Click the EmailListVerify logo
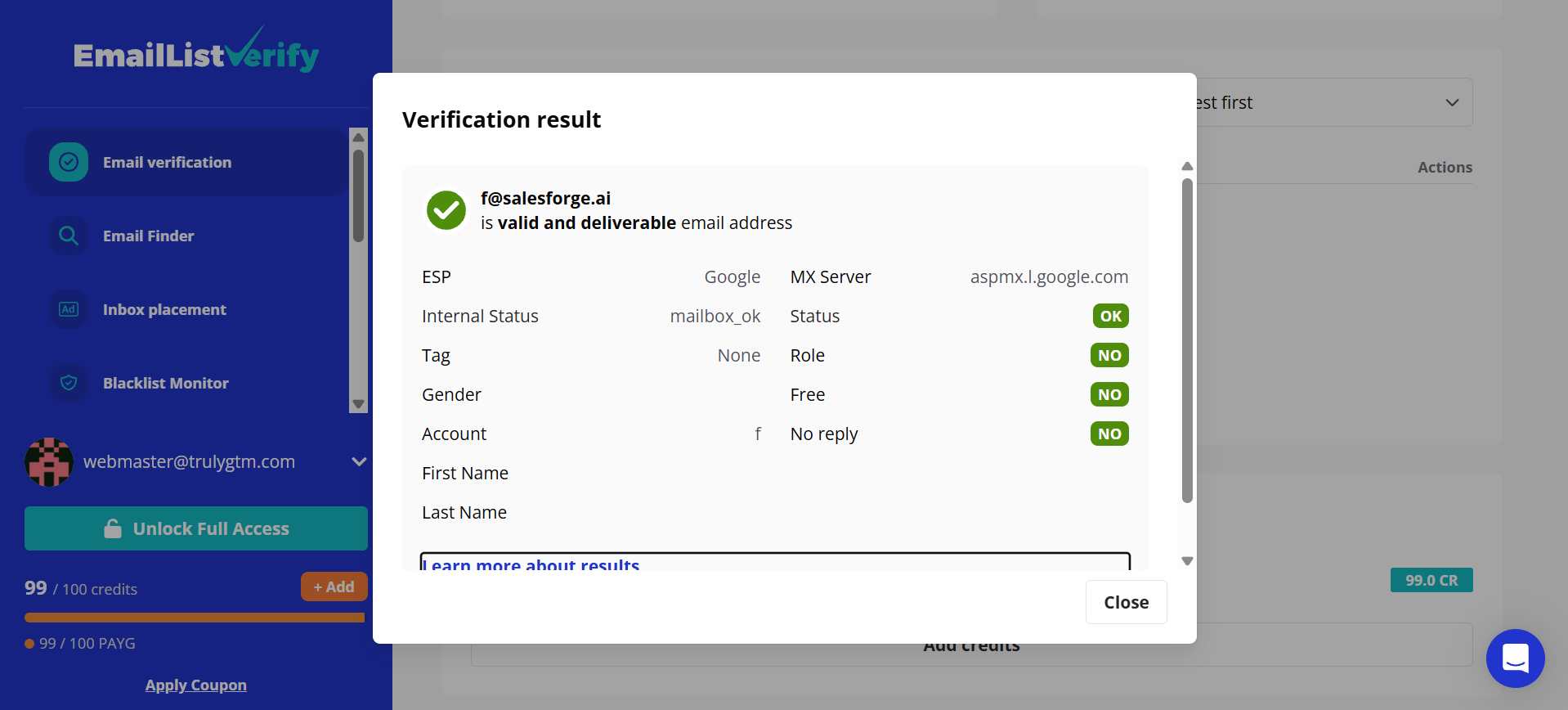This screenshot has width=1568, height=710. (x=196, y=51)
